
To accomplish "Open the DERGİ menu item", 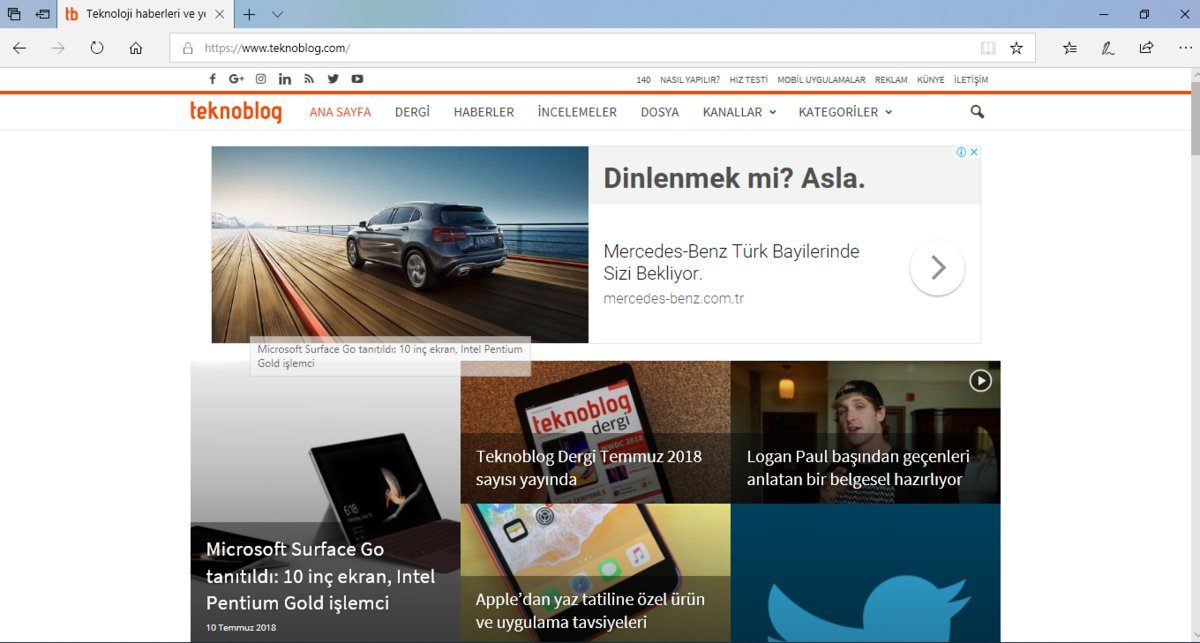I will [x=412, y=112].
